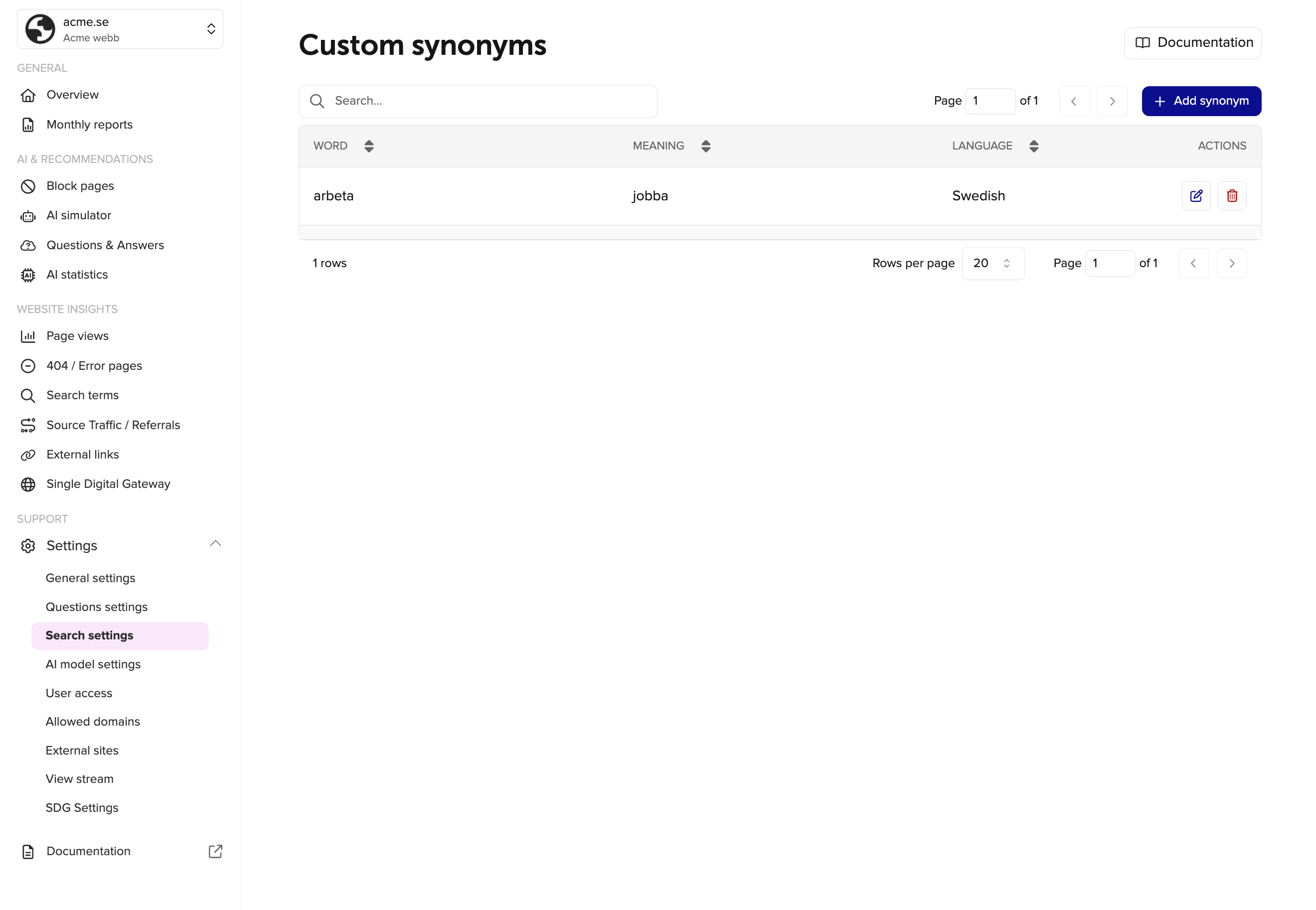Open the top-right Documentation button
1316x910 pixels.
pyautogui.click(x=1192, y=43)
